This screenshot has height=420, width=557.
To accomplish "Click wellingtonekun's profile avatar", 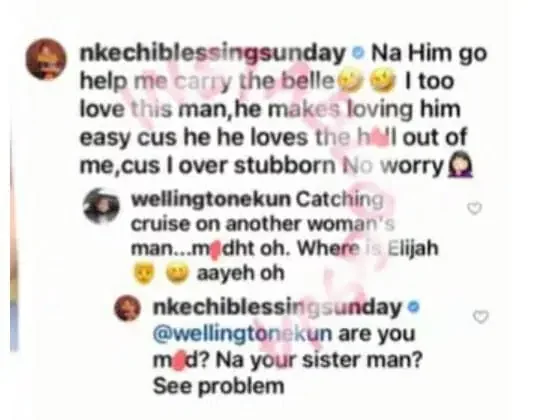I will 102,206.
